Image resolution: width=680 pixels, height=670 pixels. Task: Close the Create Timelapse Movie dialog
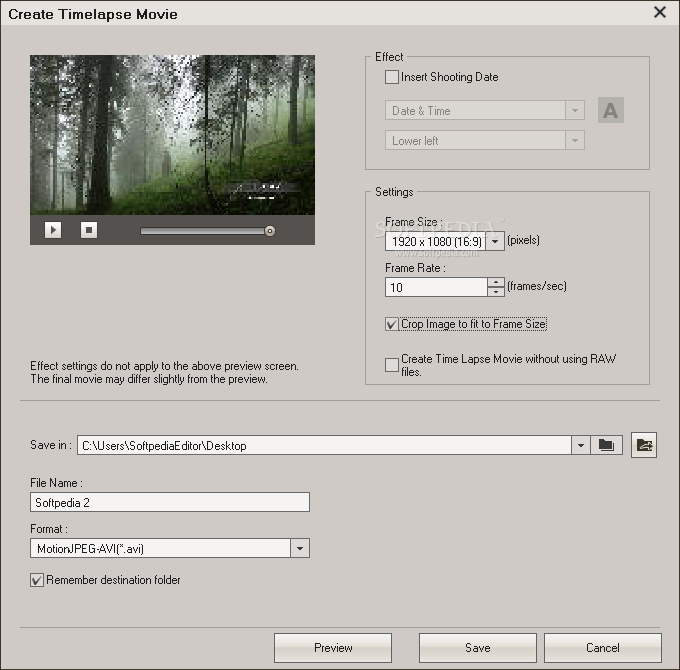point(660,12)
